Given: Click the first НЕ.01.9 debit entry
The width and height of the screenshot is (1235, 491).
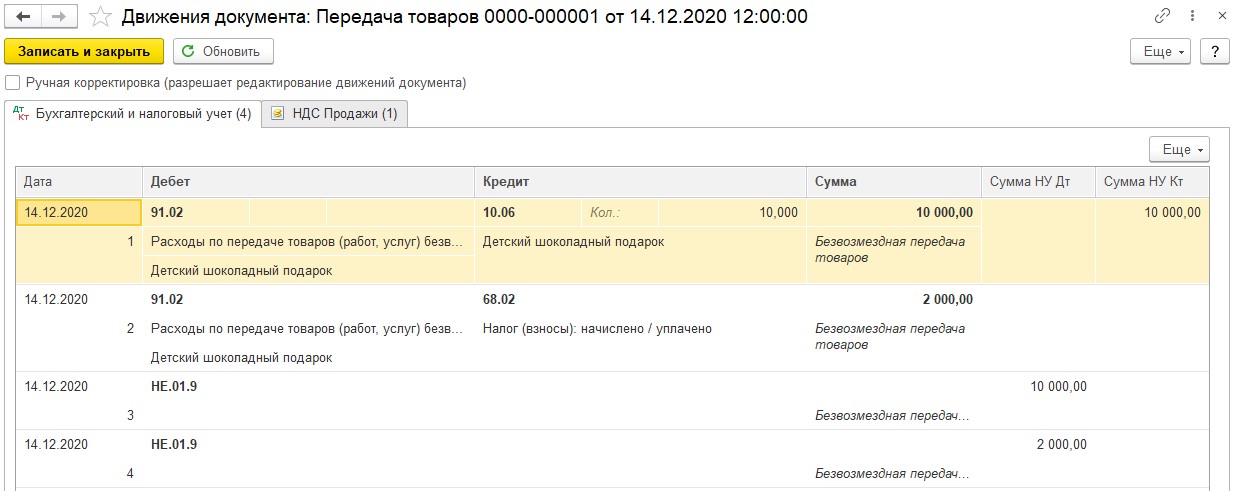Looking at the screenshot, I should coord(174,386).
